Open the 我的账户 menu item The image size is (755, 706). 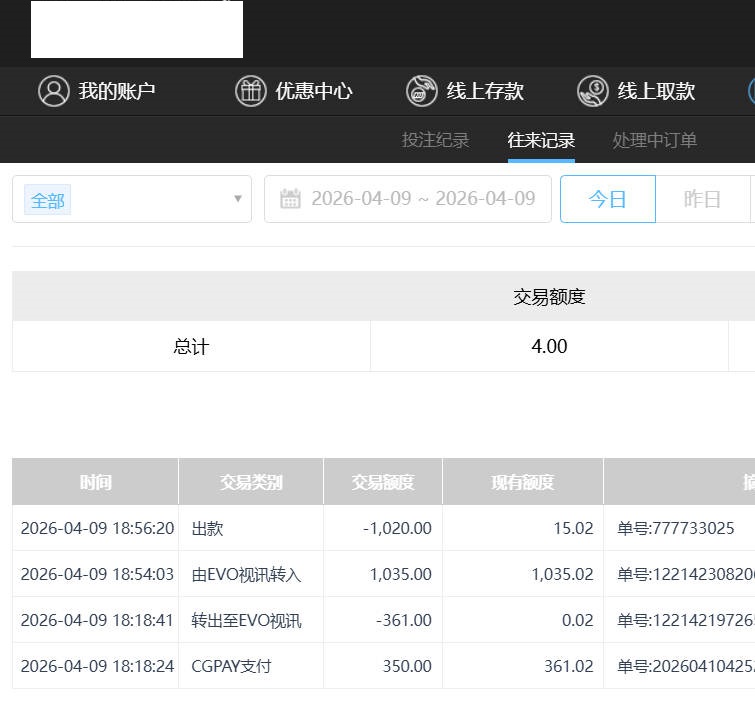coord(117,91)
